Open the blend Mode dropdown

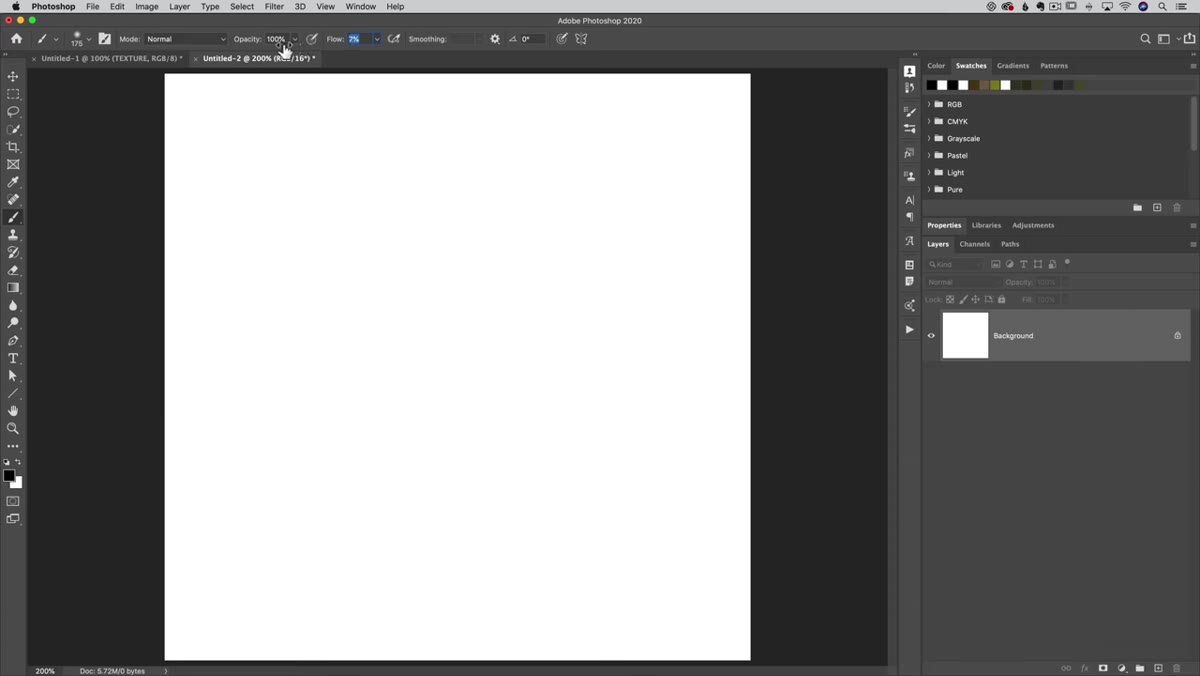[x=186, y=39]
